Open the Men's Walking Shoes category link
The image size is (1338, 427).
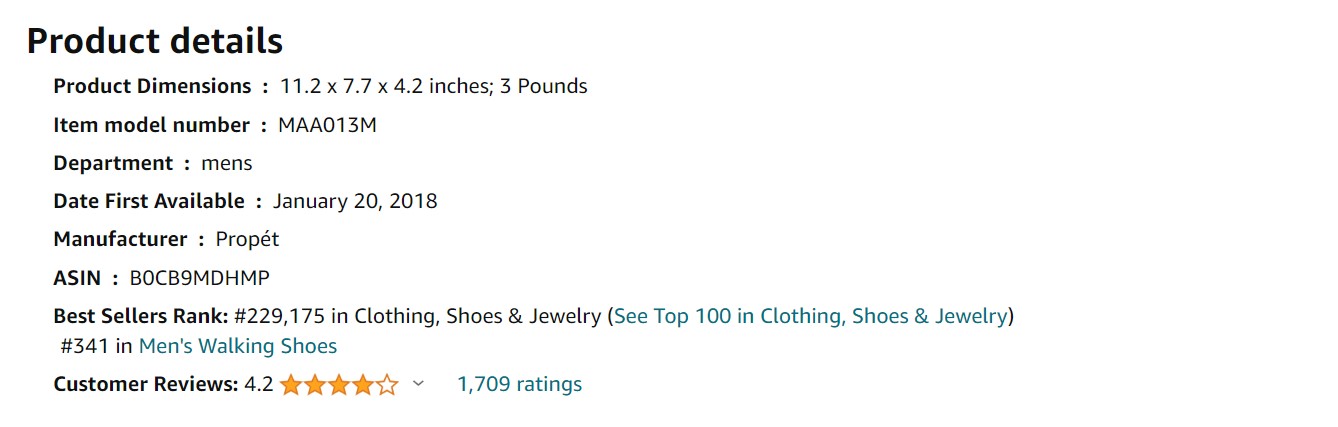[238, 346]
